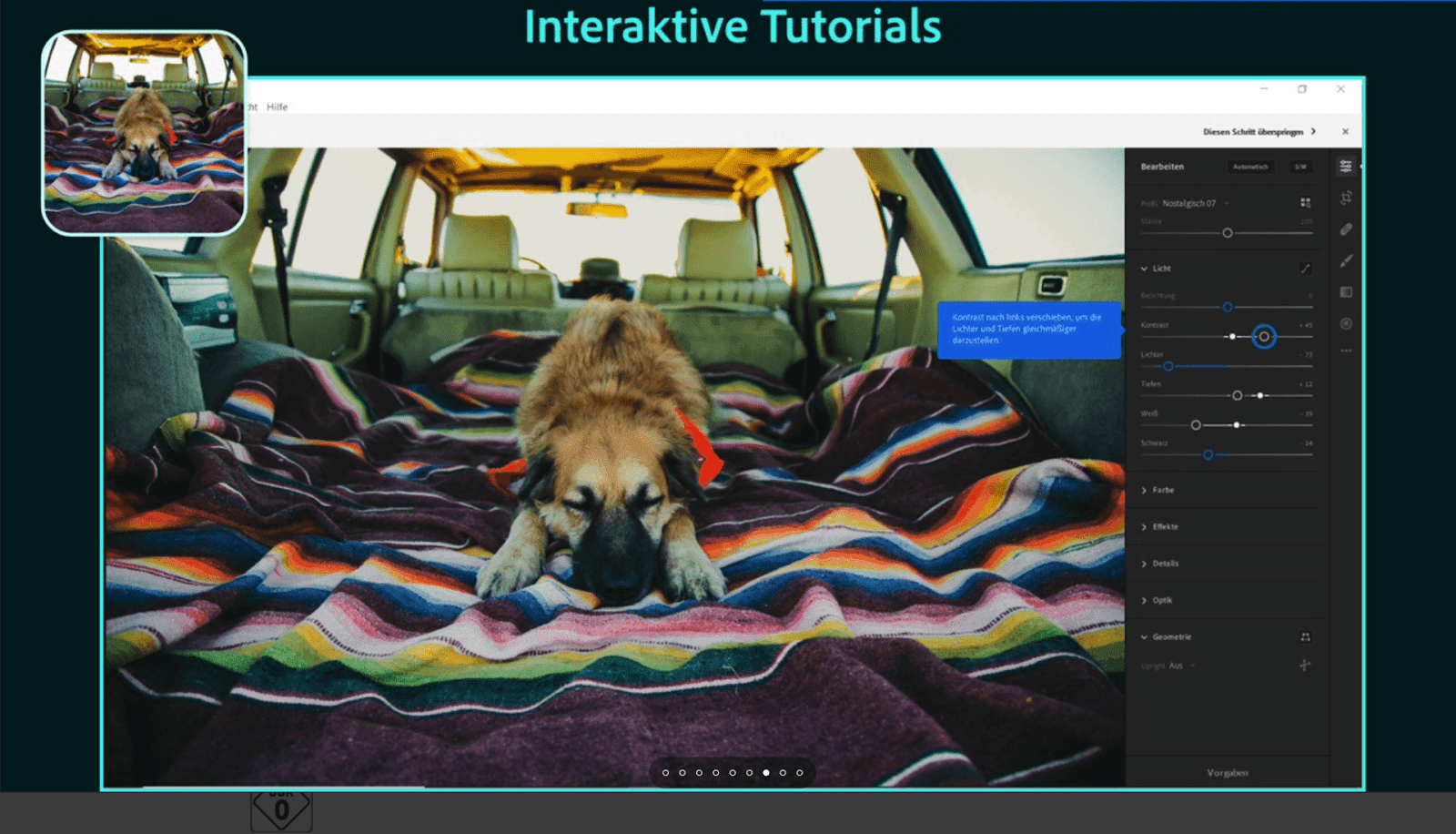Image resolution: width=1456 pixels, height=834 pixels.
Task: Click the crosshair icon in the Upright row
Action: coord(1305,665)
